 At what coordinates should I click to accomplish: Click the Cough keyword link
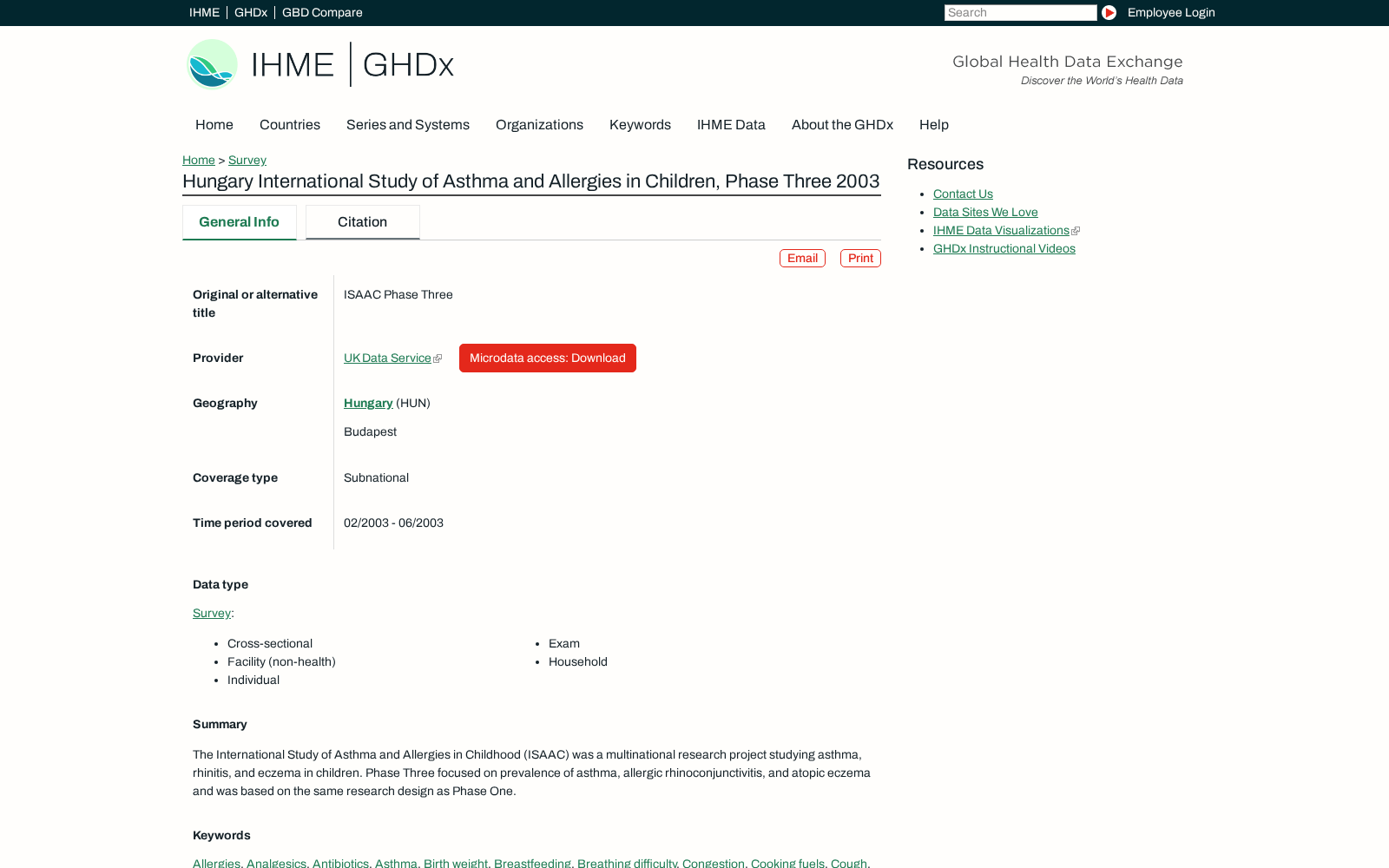pos(849,863)
